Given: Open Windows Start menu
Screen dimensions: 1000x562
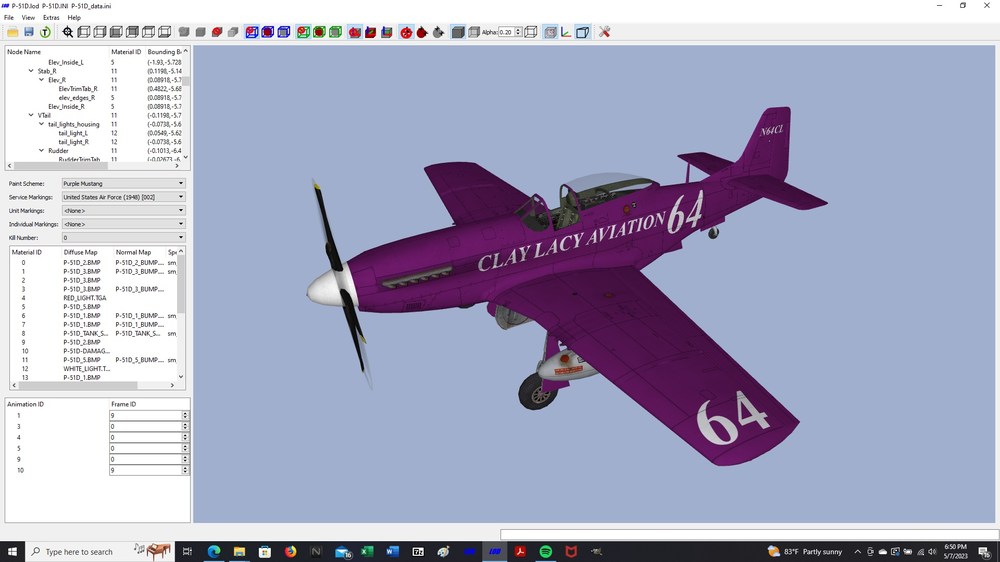Looking at the screenshot, I should pyautogui.click(x=12, y=551).
